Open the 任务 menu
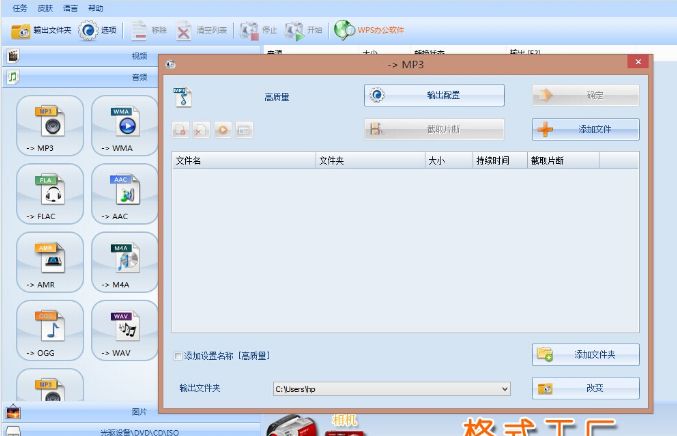Screen dimensions: 677x436 20,8
